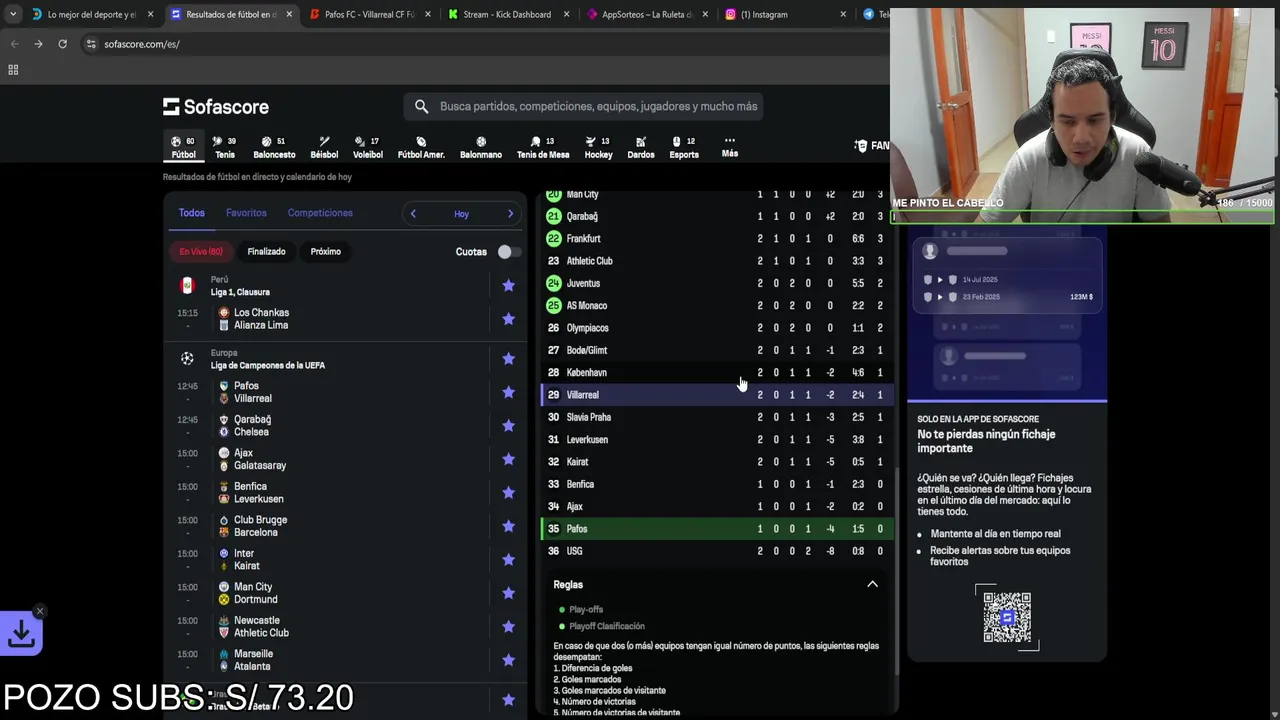Go to next day arrow
Screen dimensions: 1280x720
pyautogui.click(x=510, y=213)
